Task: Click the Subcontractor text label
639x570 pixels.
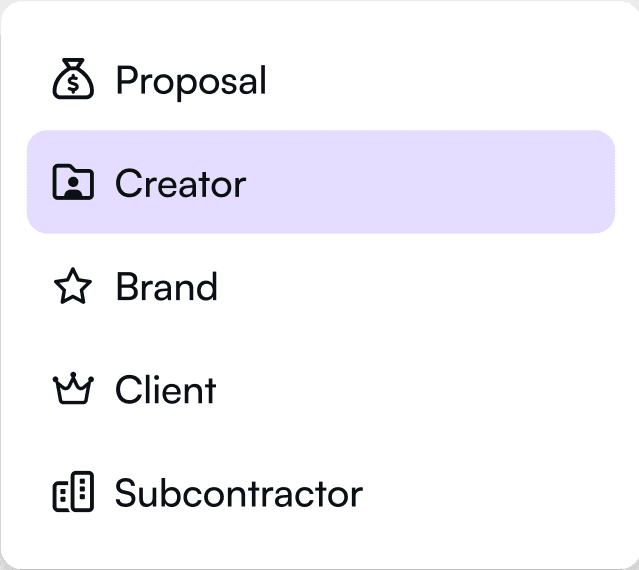Action: click(239, 493)
